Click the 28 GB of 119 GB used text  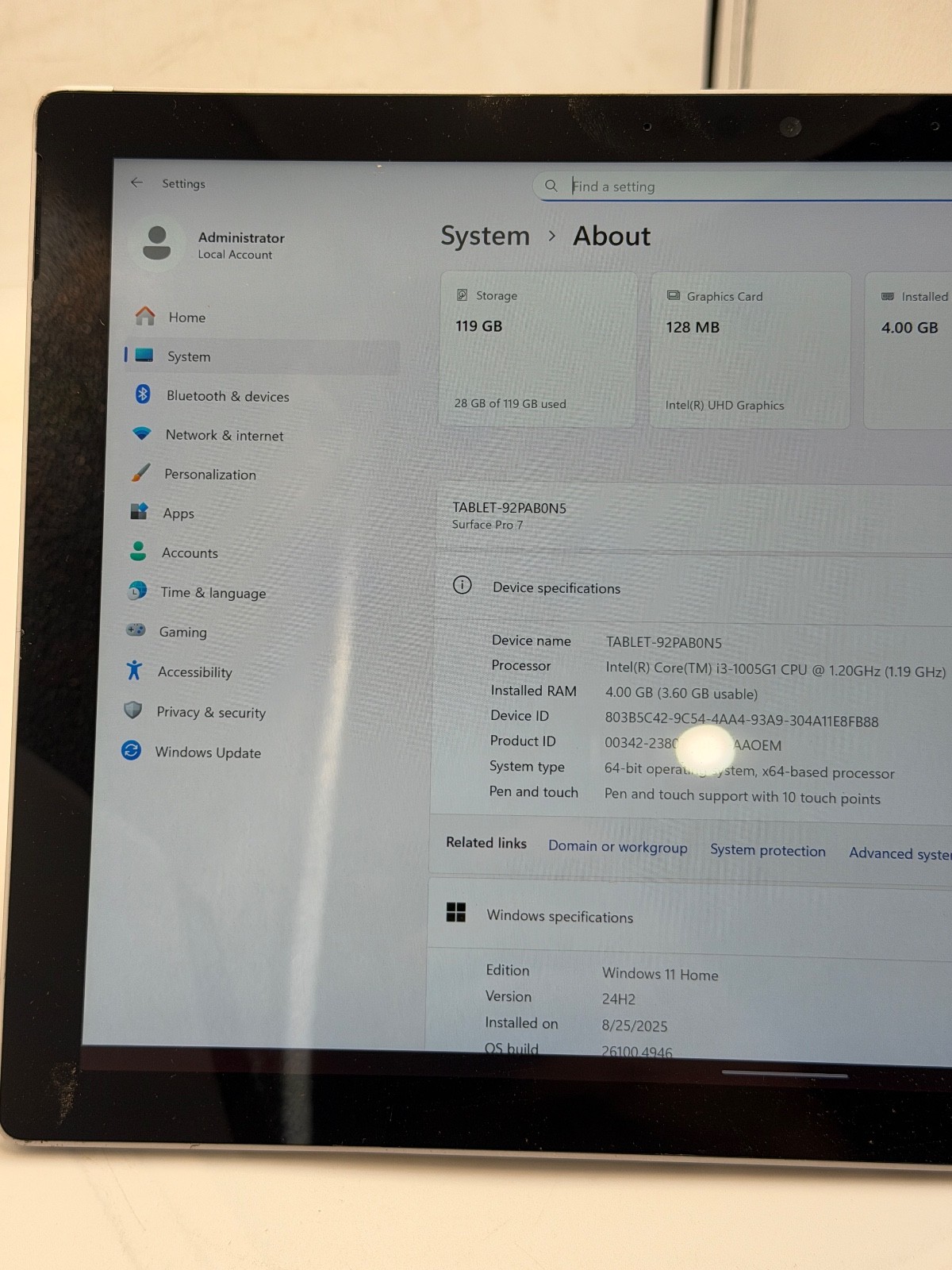click(510, 403)
